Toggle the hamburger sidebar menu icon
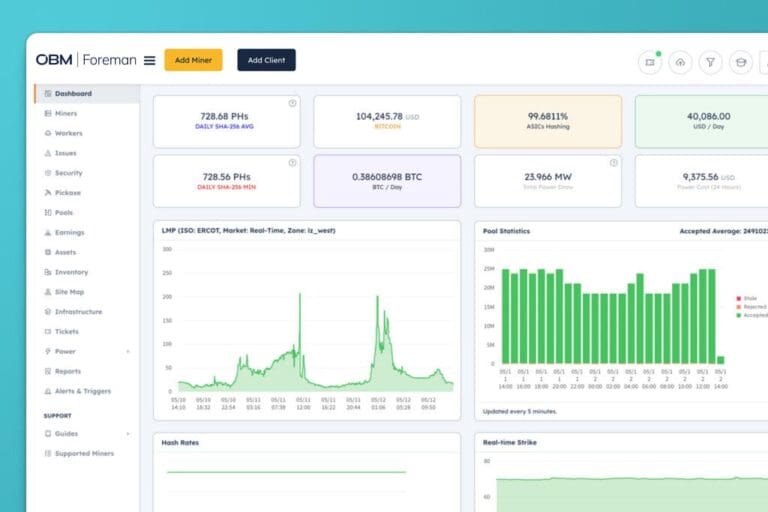 click(x=149, y=60)
